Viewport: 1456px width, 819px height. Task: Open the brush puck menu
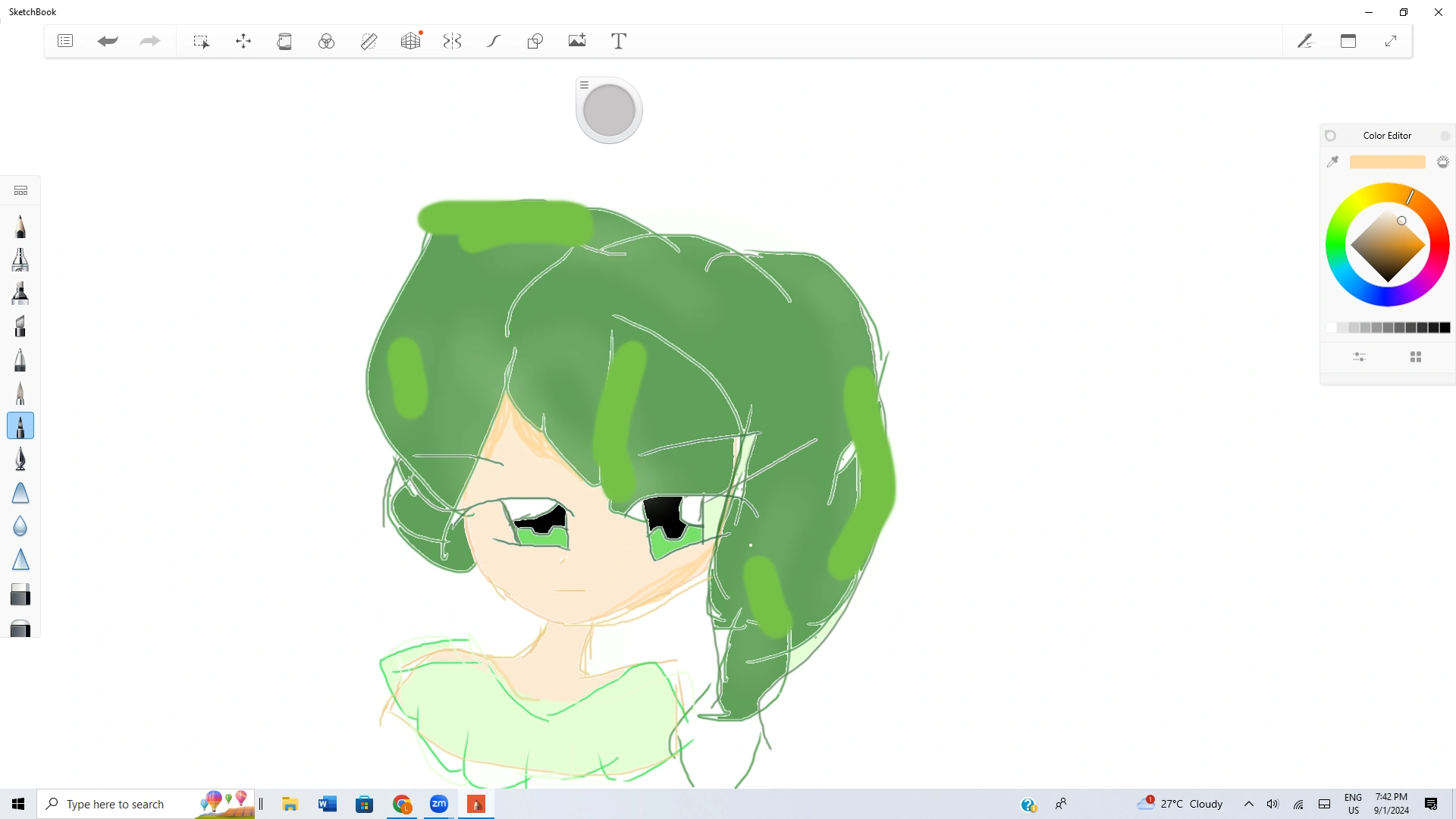point(584,84)
